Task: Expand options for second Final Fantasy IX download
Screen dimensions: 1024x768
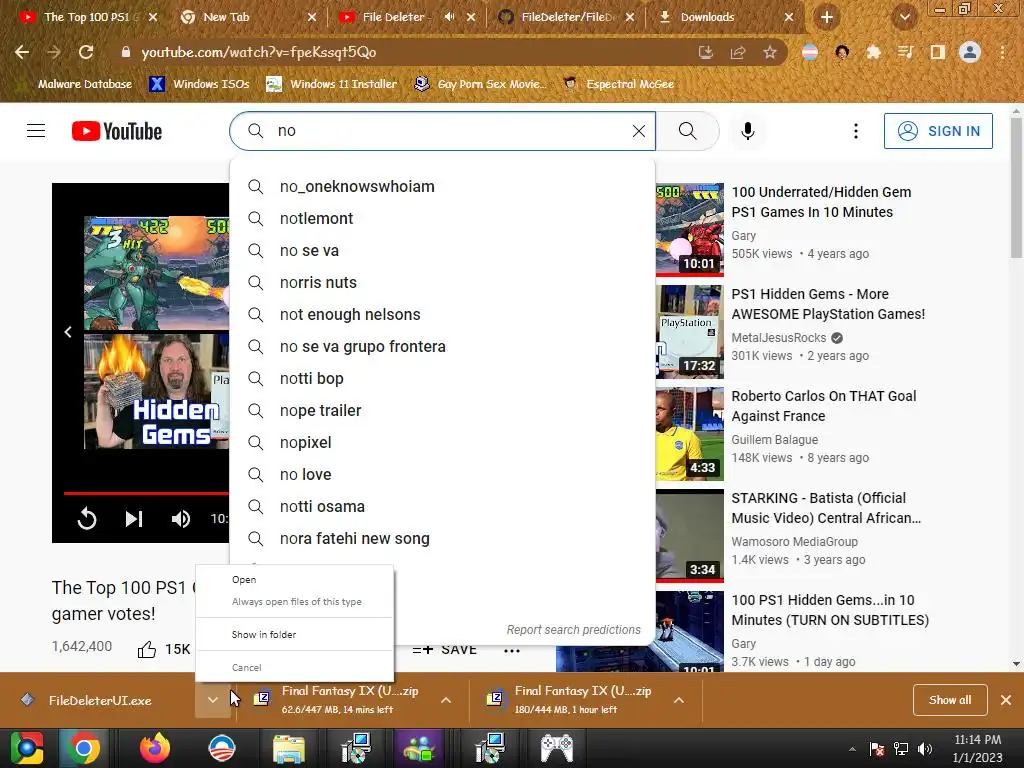Action: [x=679, y=700]
